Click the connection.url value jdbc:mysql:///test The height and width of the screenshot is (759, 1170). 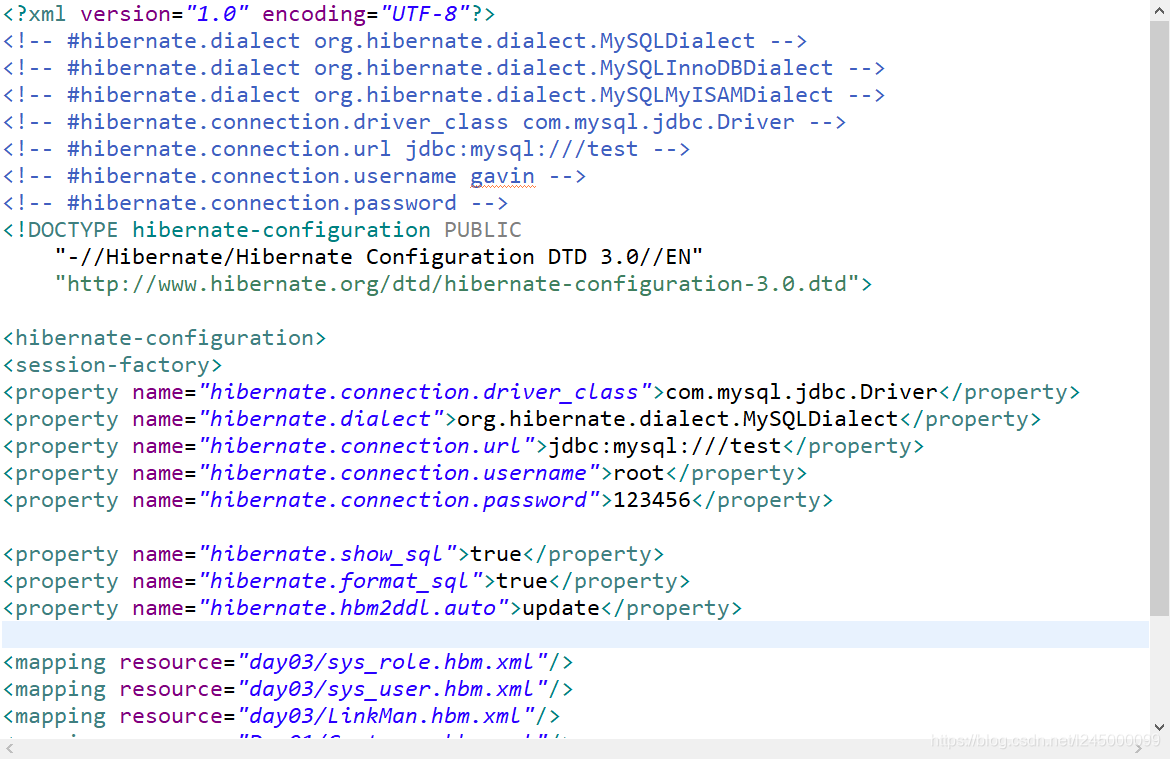coord(665,446)
